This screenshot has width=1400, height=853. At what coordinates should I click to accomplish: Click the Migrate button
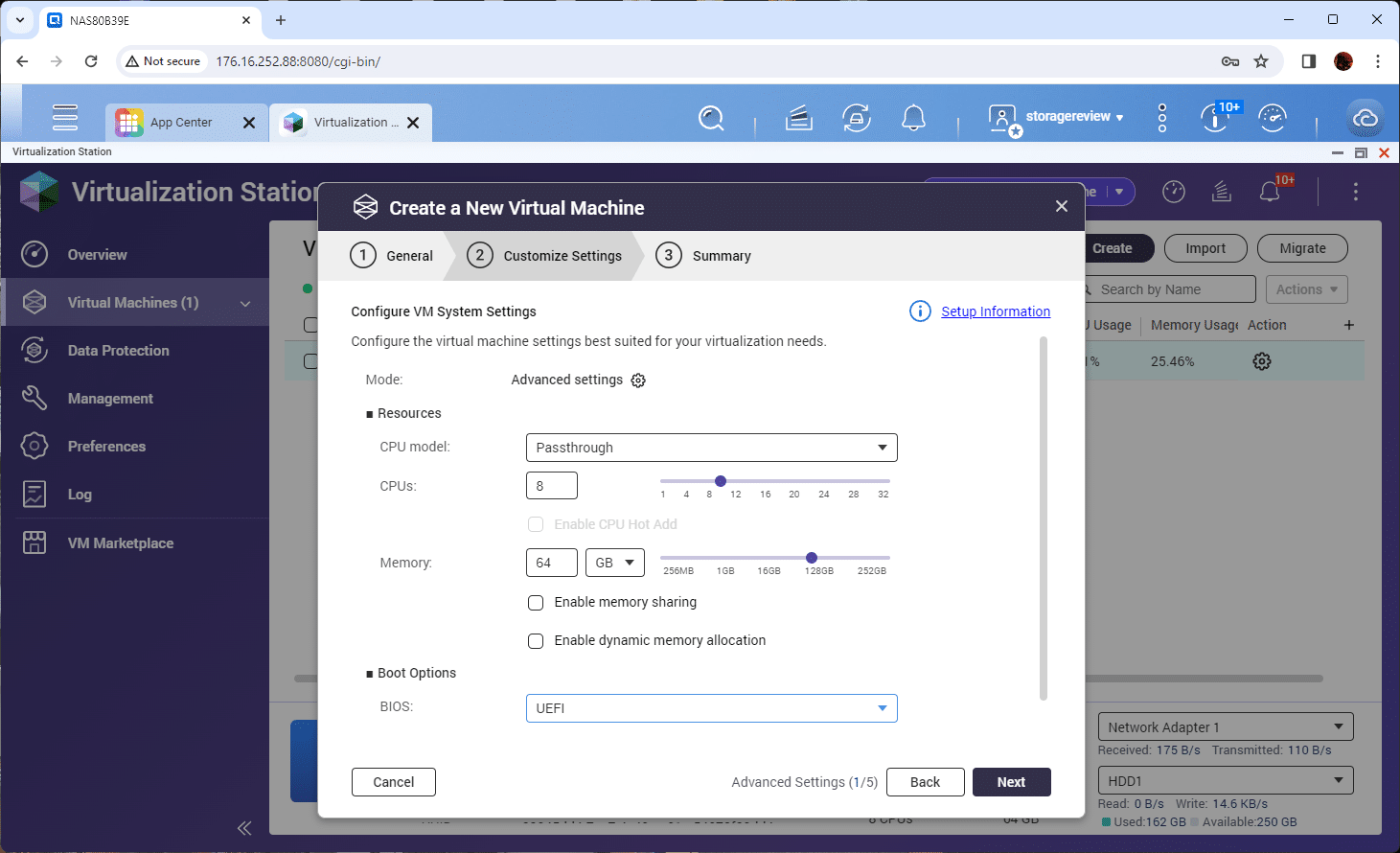(x=1302, y=248)
